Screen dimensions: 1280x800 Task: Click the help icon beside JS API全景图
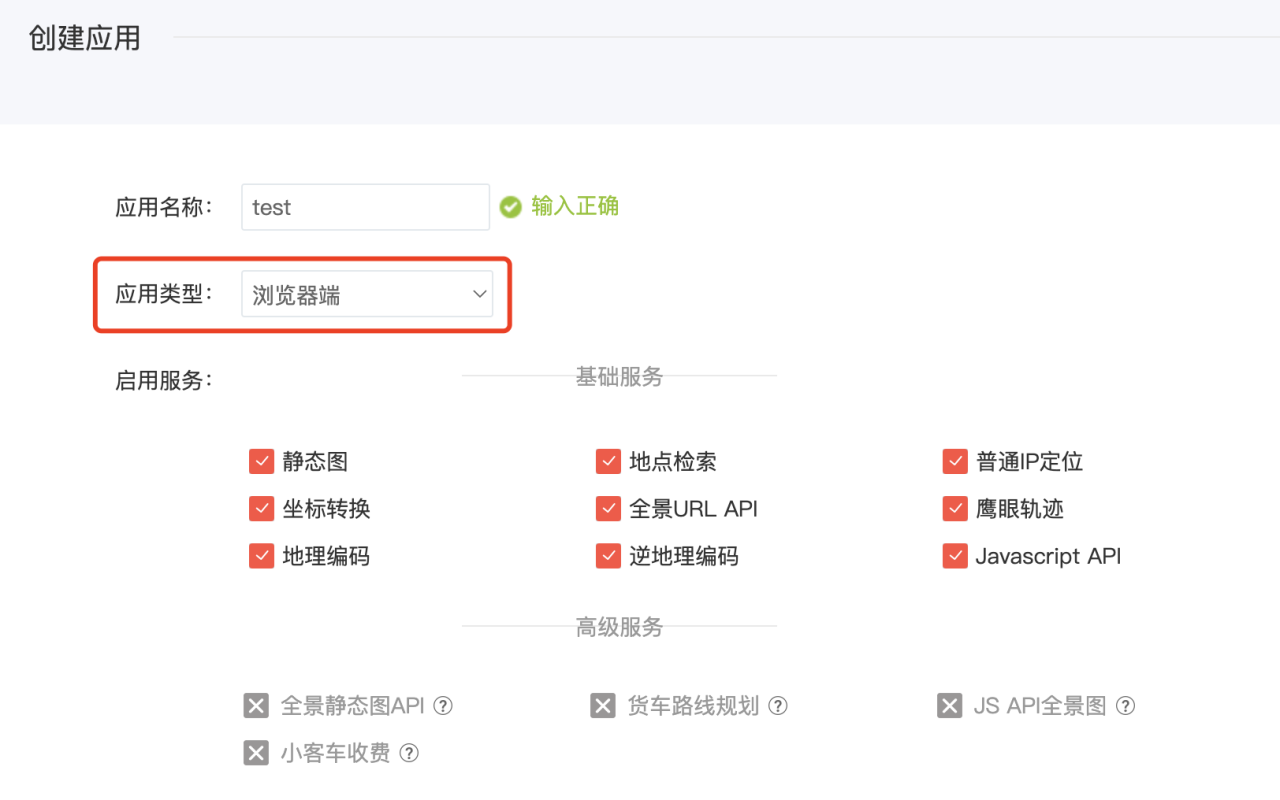tap(1126, 705)
